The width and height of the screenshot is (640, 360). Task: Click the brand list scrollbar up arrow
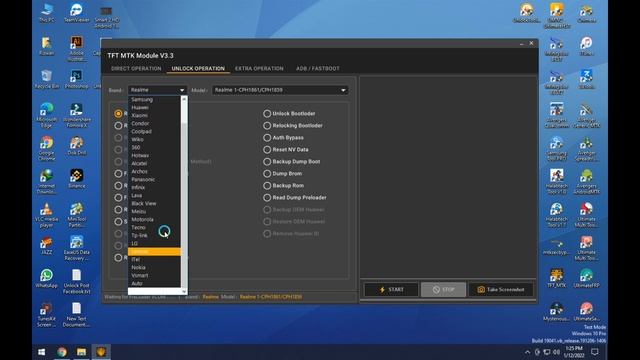coord(184,99)
